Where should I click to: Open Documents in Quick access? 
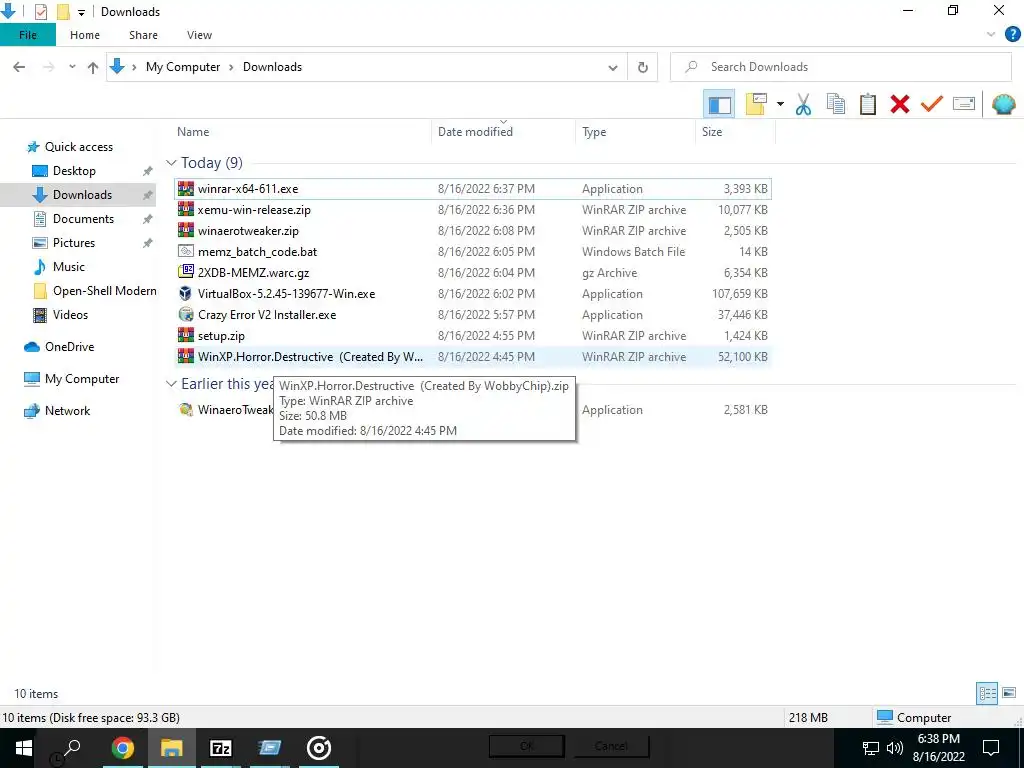point(83,219)
